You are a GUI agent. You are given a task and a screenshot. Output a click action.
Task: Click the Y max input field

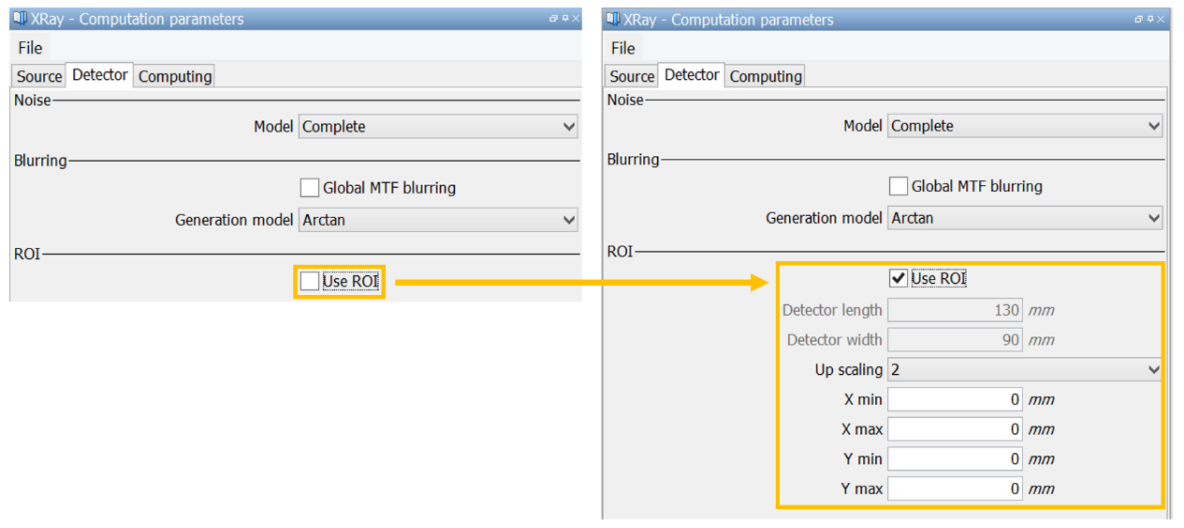[955, 489]
